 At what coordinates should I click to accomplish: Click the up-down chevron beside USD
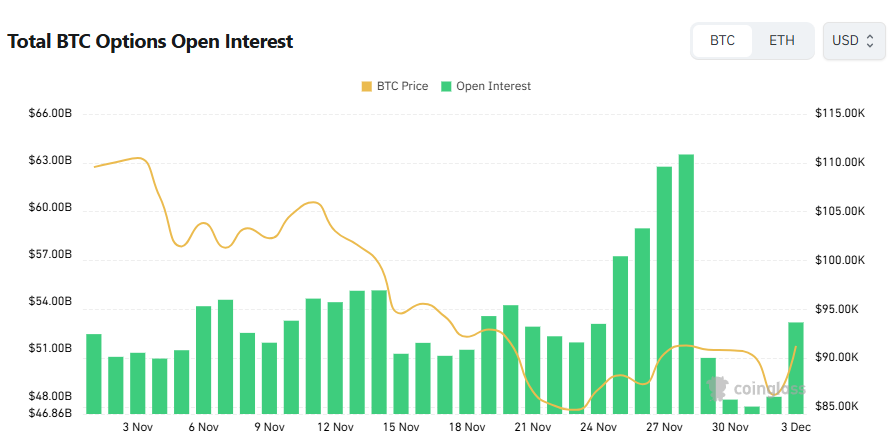tap(870, 41)
